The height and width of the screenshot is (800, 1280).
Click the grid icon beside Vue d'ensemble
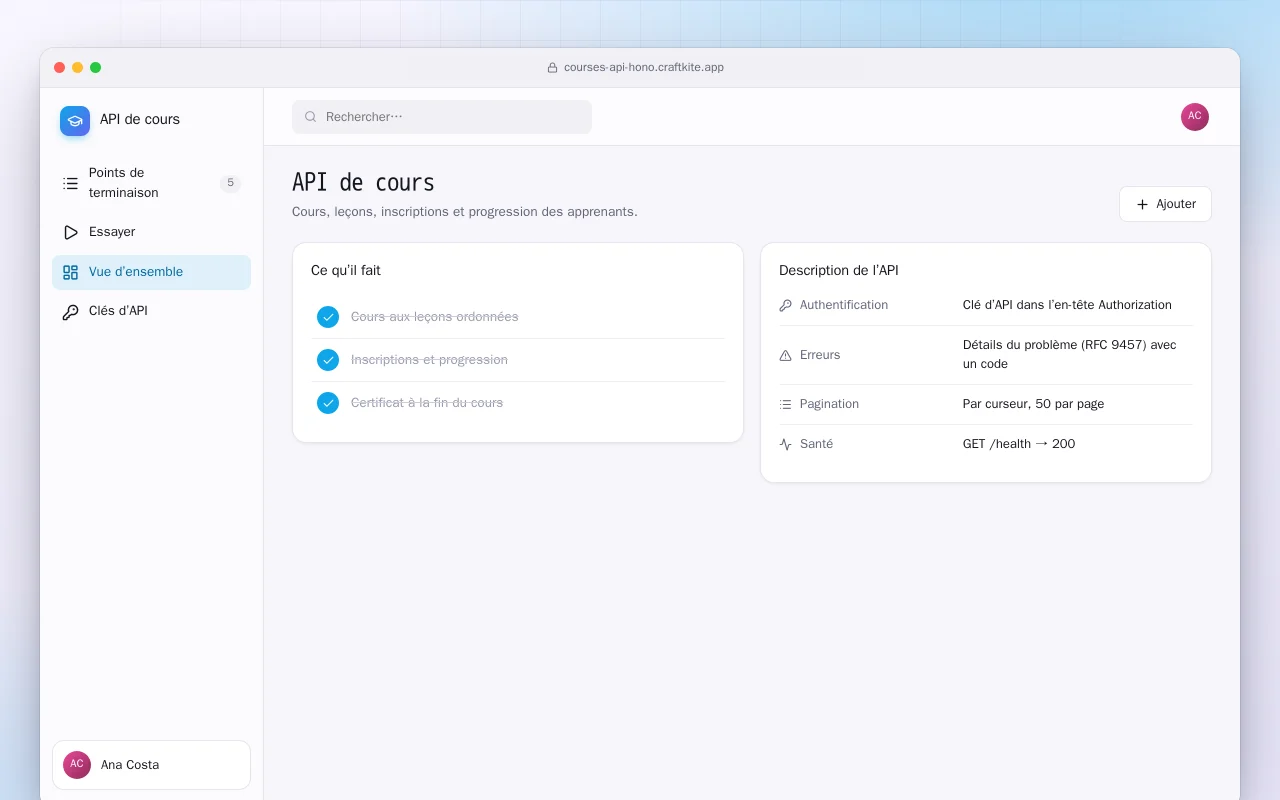(x=70, y=272)
